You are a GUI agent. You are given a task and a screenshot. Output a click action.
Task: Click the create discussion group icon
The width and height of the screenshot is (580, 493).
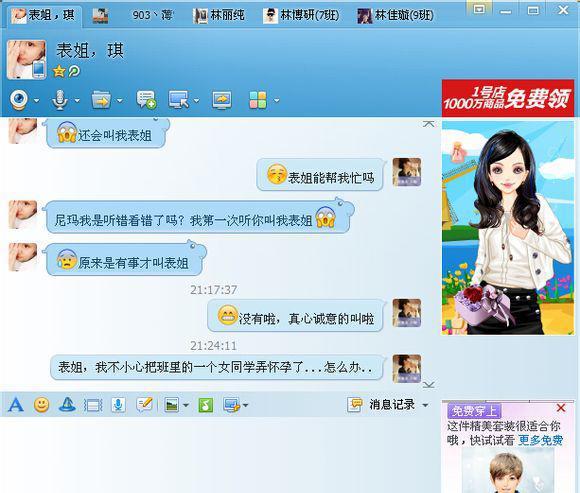click(x=146, y=99)
